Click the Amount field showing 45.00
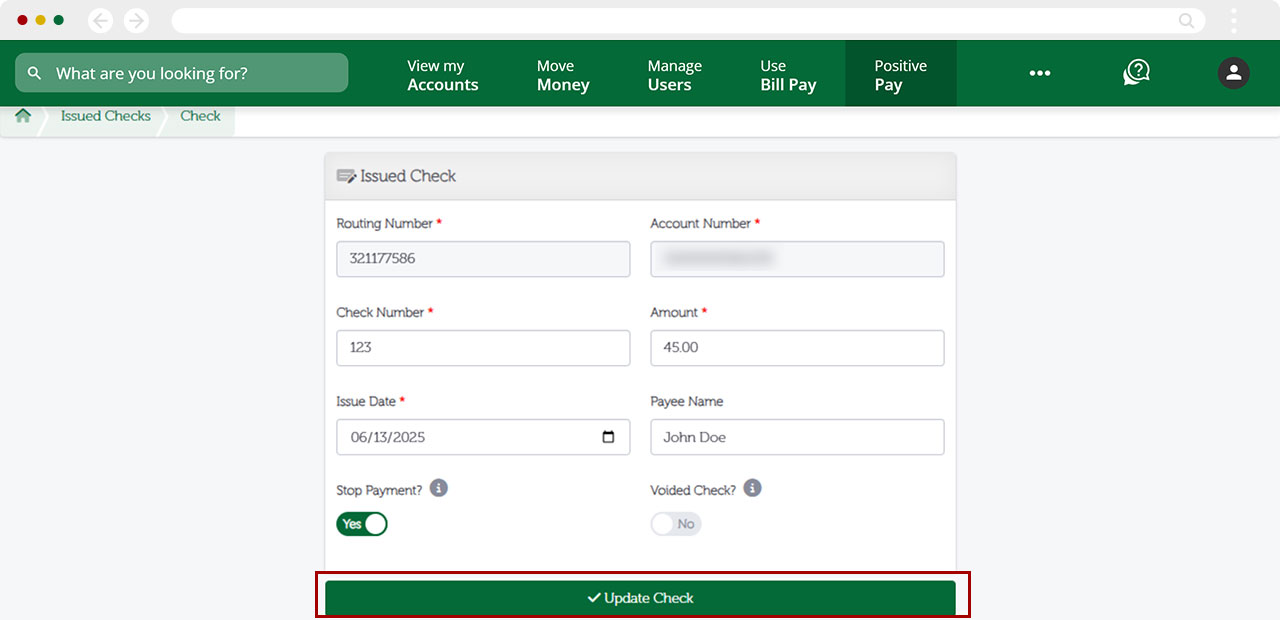 point(797,348)
